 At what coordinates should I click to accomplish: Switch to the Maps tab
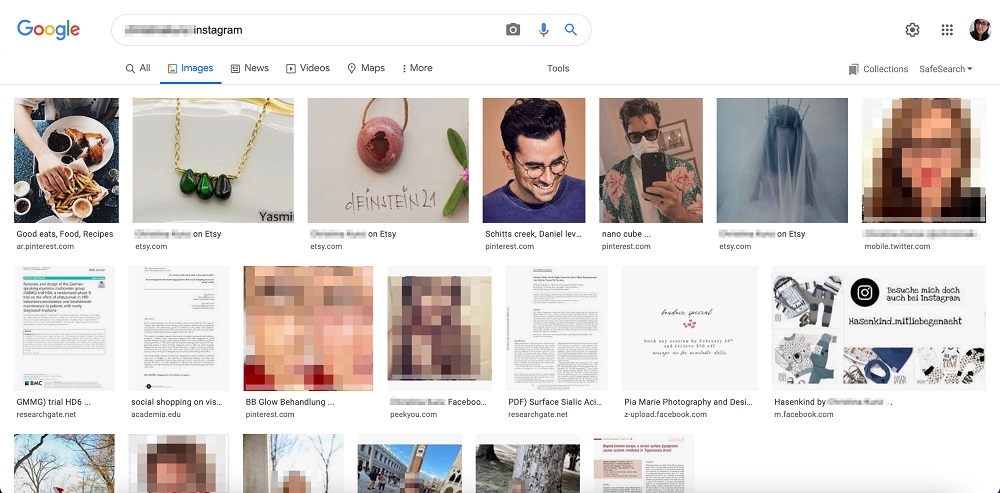point(366,68)
